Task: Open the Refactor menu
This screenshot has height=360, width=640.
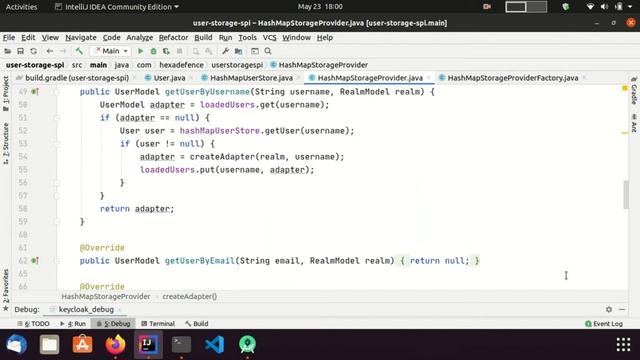Action: tap(173, 38)
